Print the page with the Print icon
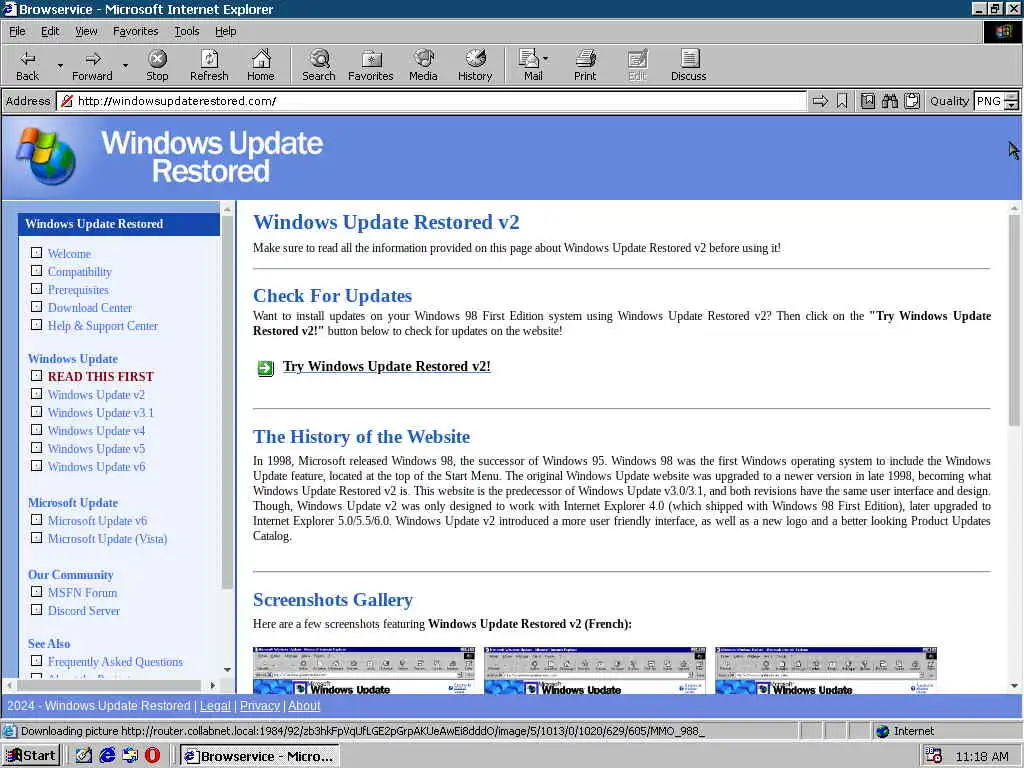This screenshot has width=1024, height=768. point(585,65)
